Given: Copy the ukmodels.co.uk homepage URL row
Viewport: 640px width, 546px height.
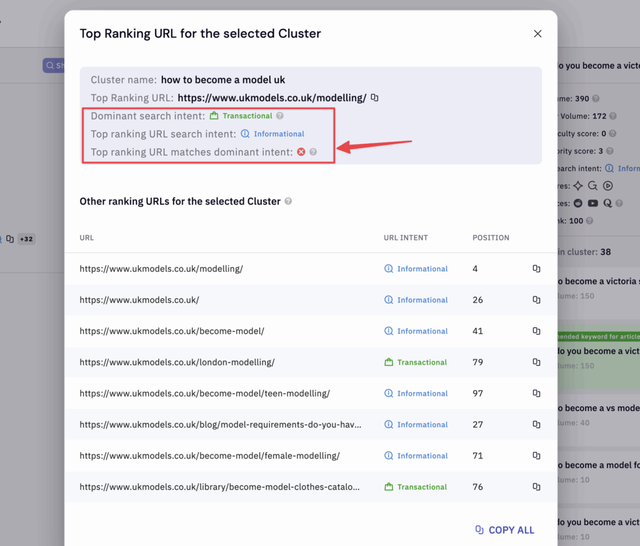Looking at the screenshot, I should pyautogui.click(x=536, y=300).
